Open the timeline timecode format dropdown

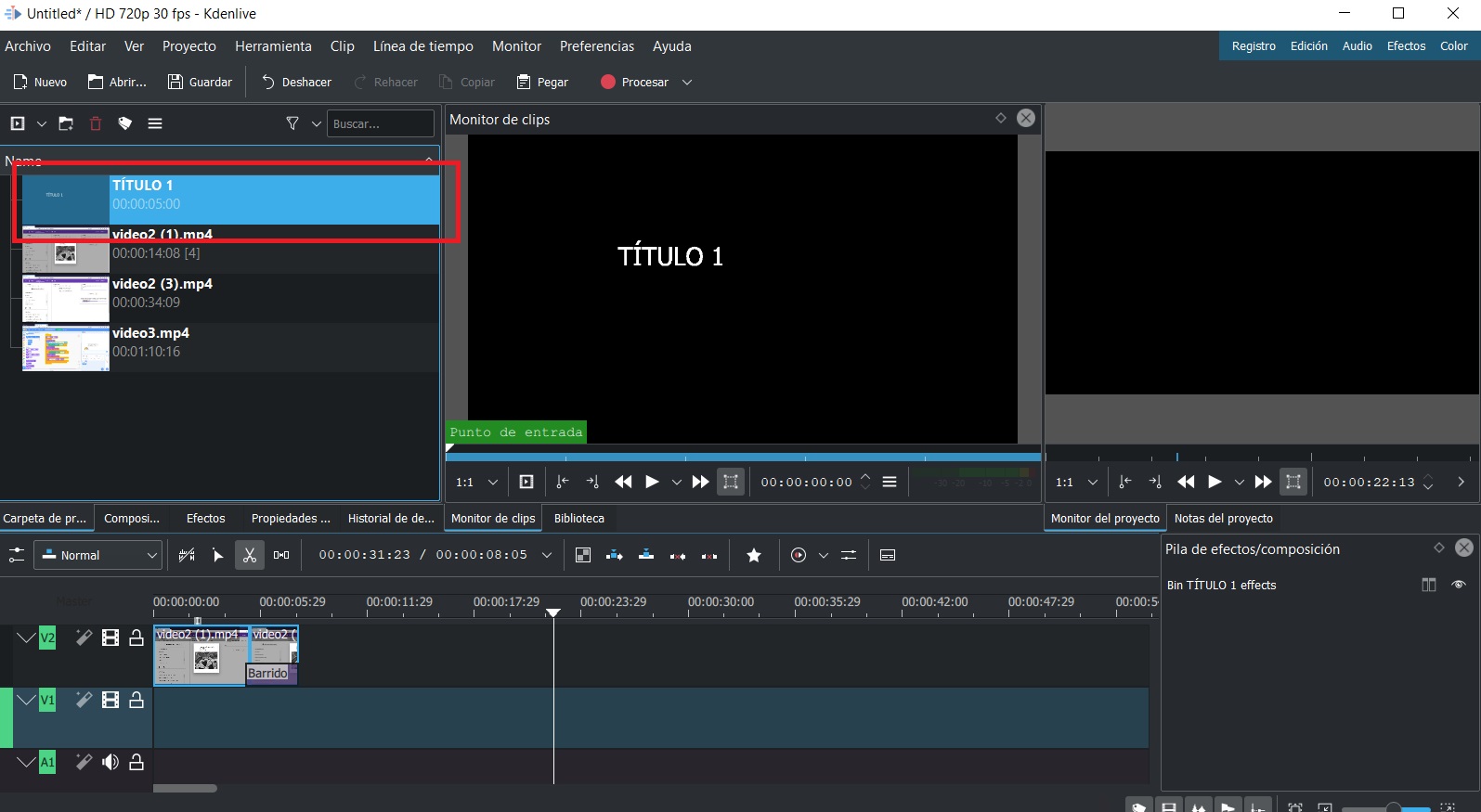[547, 555]
